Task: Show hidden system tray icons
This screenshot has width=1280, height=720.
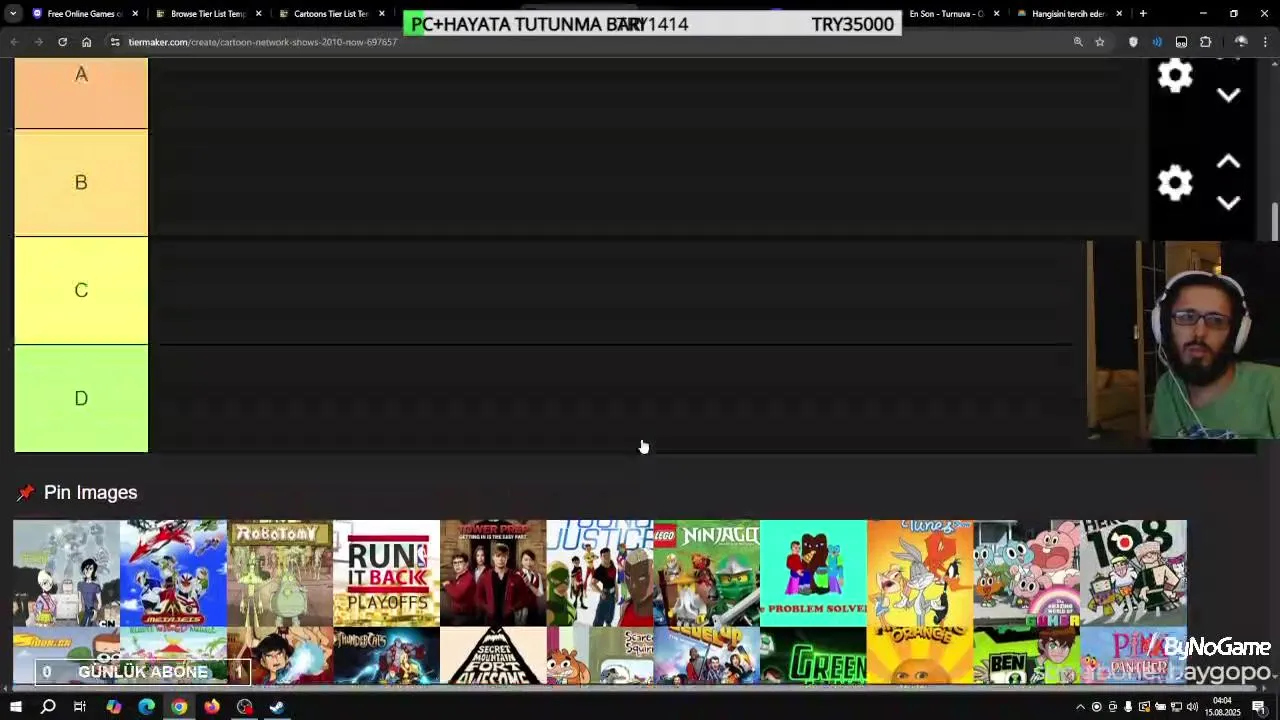Action: [1080, 707]
